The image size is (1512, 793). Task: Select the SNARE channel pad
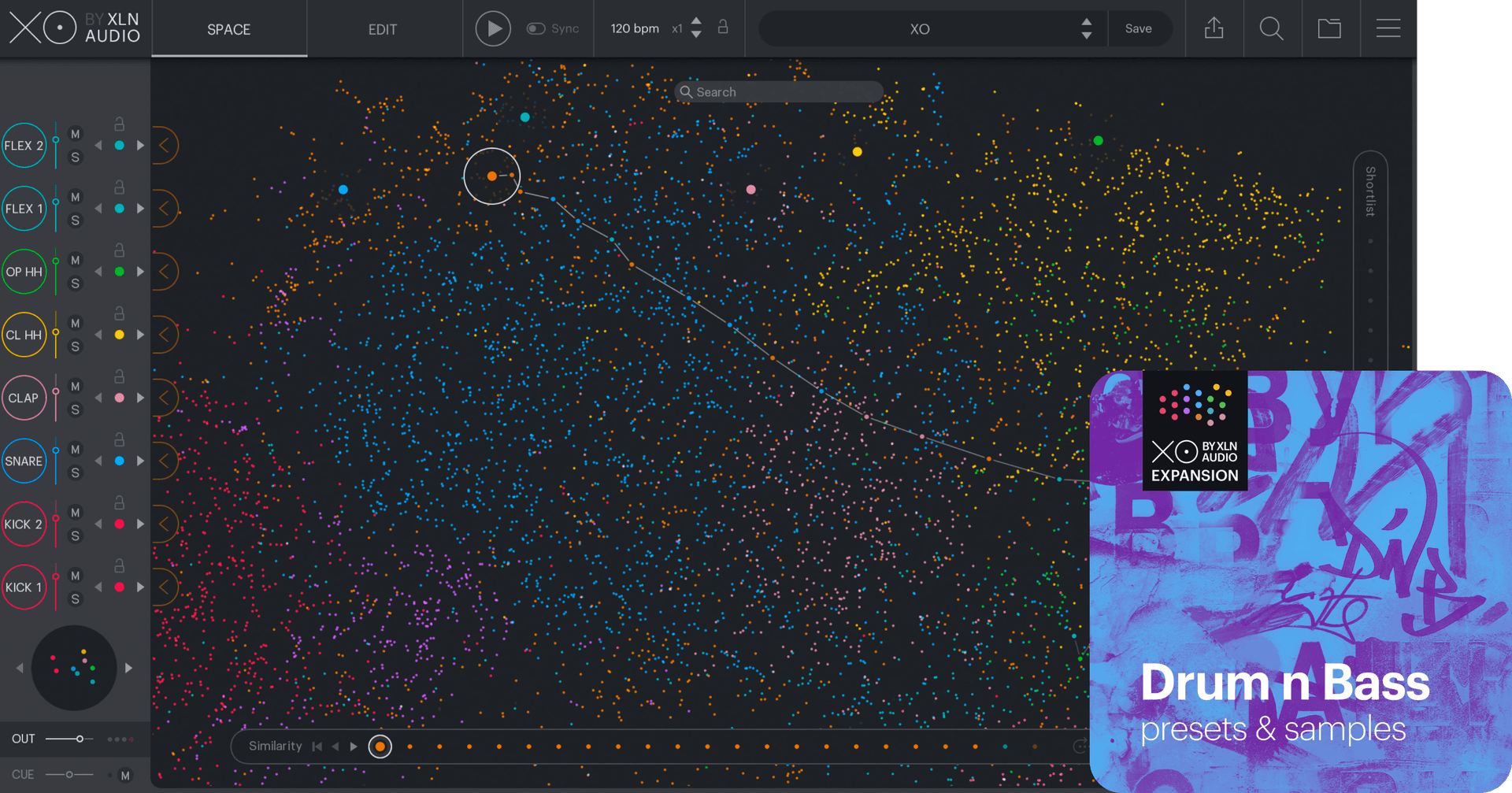pos(24,461)
